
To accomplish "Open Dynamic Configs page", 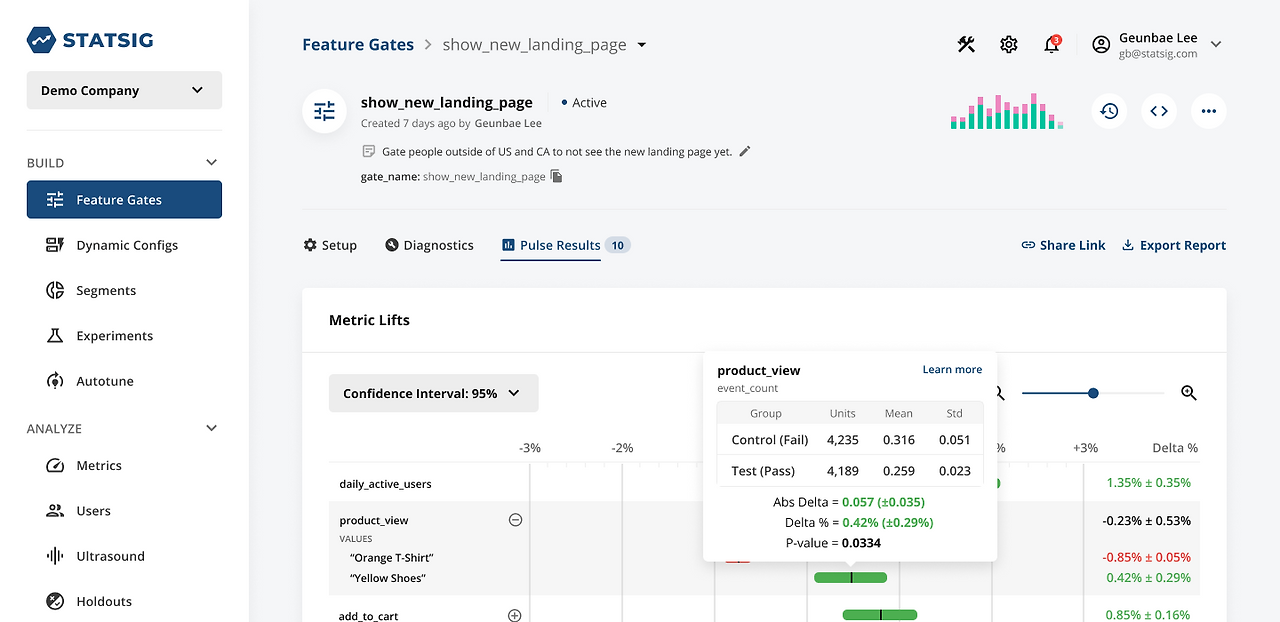I will (x=127, y=245).
